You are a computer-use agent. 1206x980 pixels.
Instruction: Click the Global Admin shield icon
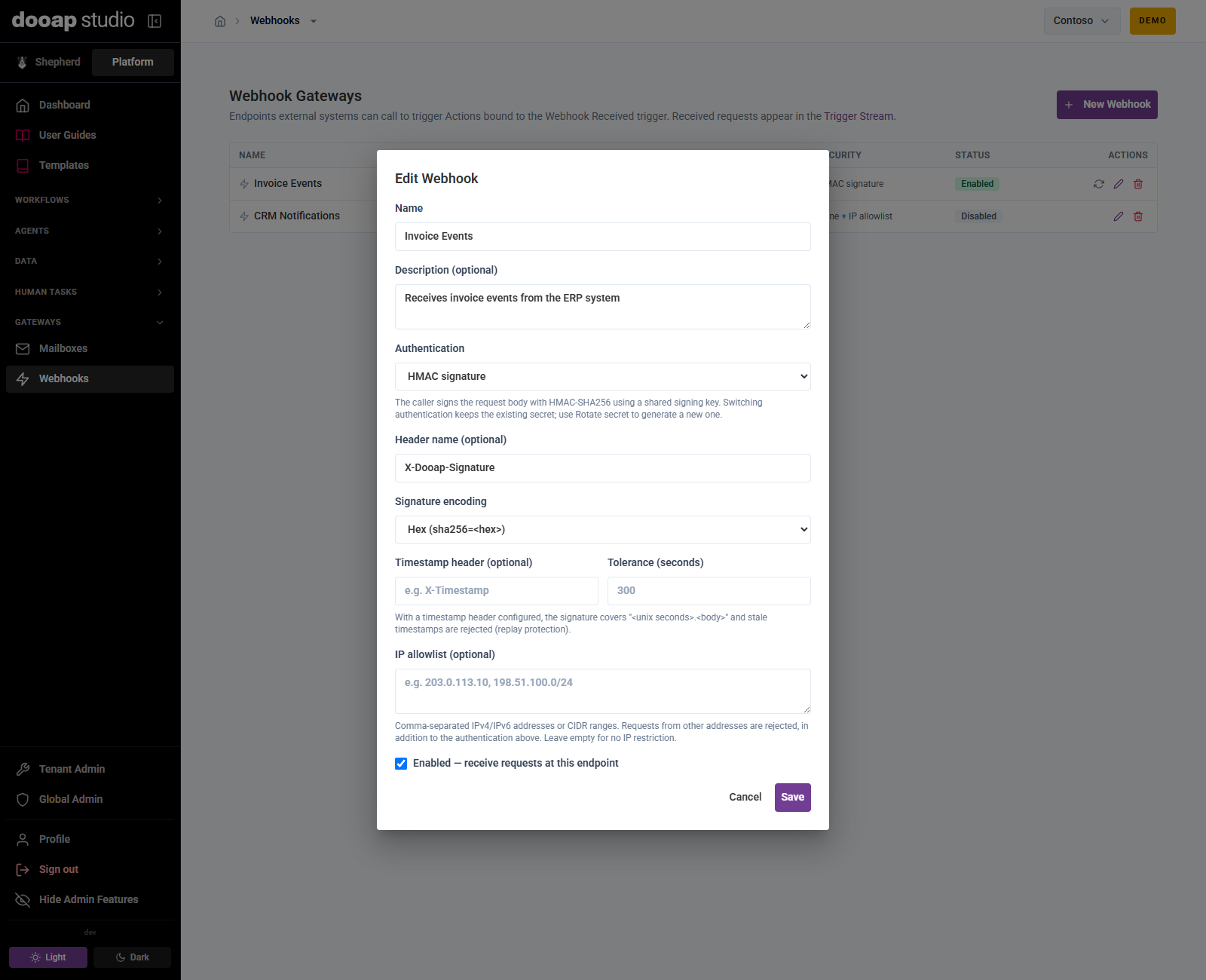click(x=23, y=800)
